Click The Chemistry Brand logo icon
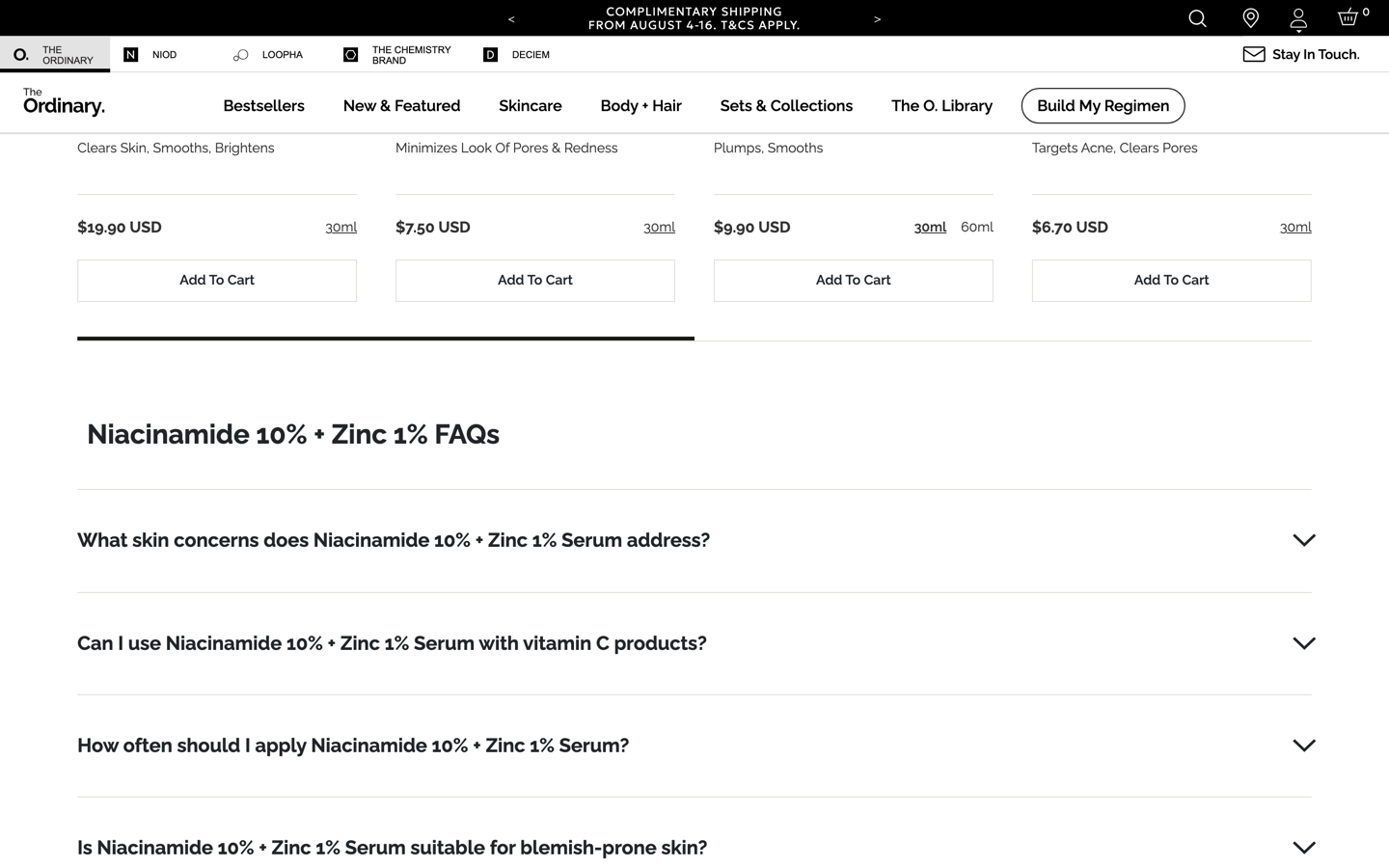The width and height of the screenshot is (1389, 868). (351, 55)
